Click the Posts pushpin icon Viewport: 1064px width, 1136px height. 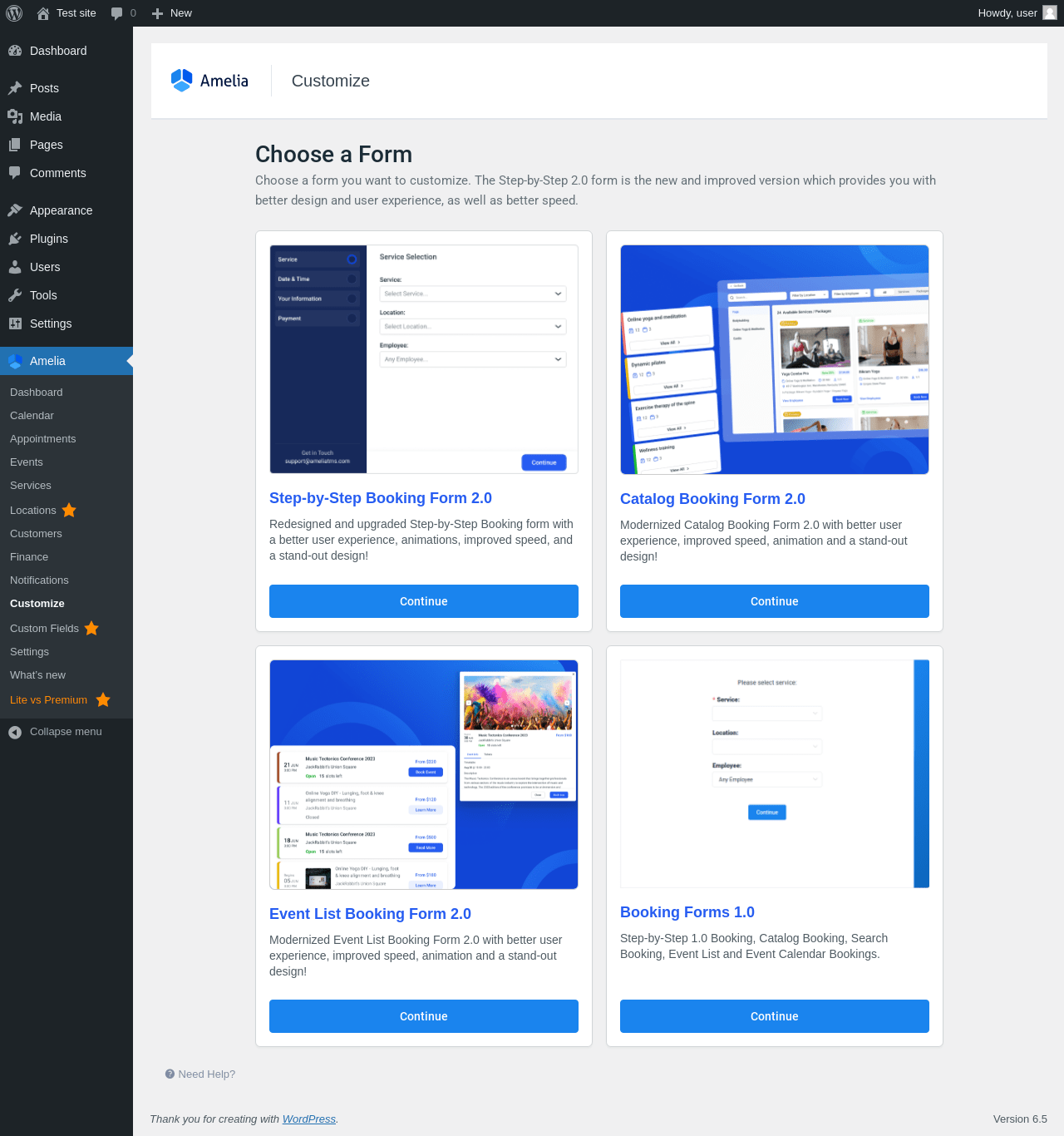click(15, 88)
